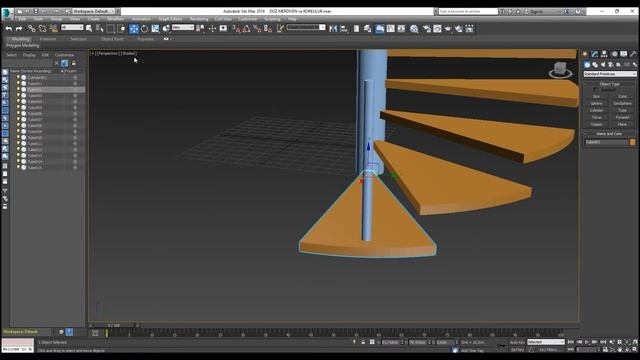640x360 pixels.
Task: Open the Modifiers menu
Action: click(x=115, y=19)
